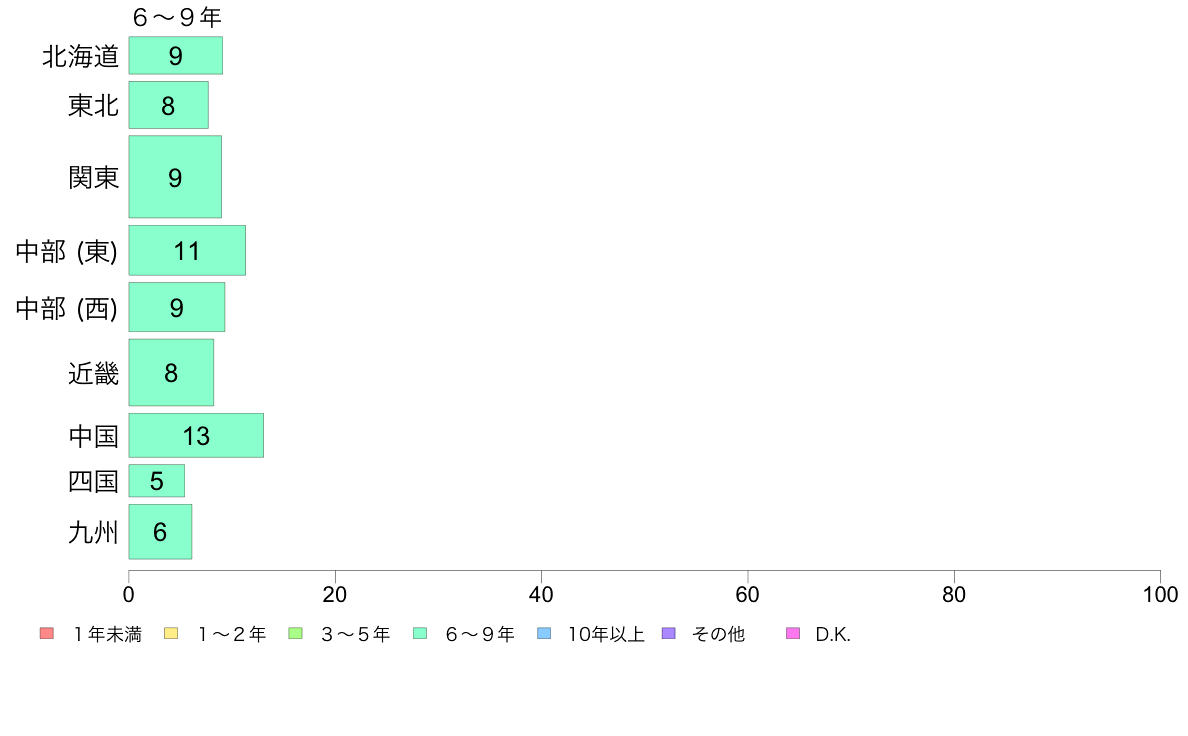The image size is (1188, 736).
Task: Click the green 3〜5年 legend swatch
Action: pyautogui.click(x=295, y=634)
